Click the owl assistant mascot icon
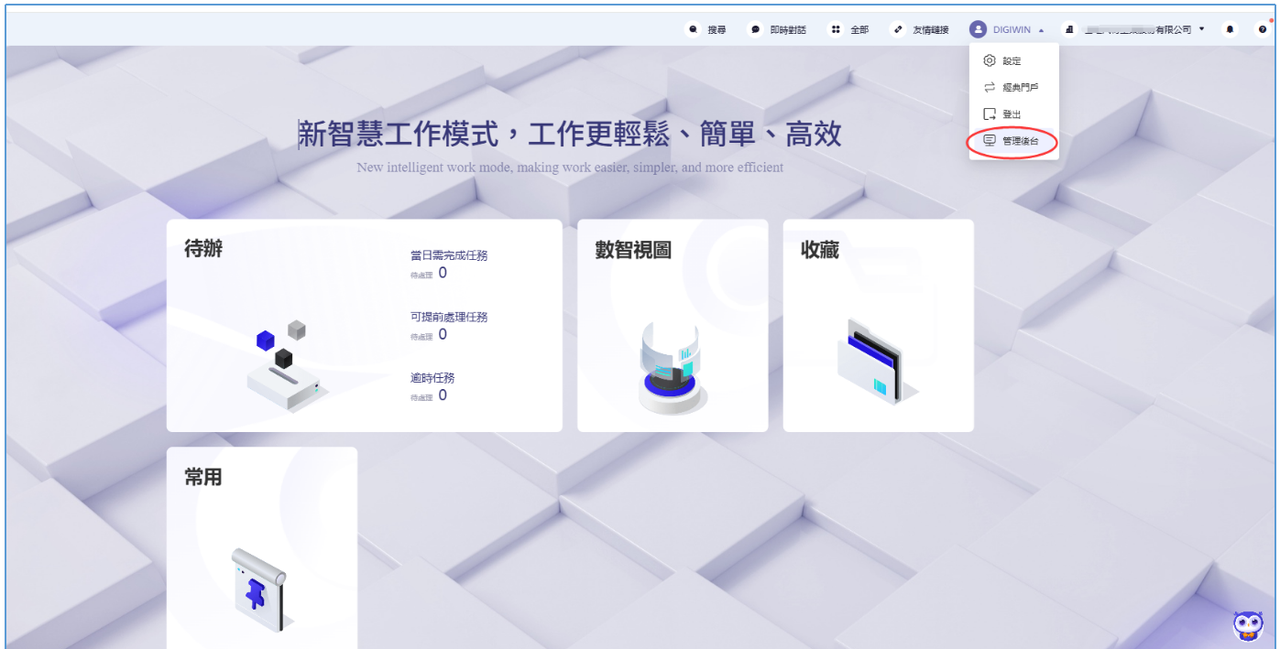 point(1248,625)
